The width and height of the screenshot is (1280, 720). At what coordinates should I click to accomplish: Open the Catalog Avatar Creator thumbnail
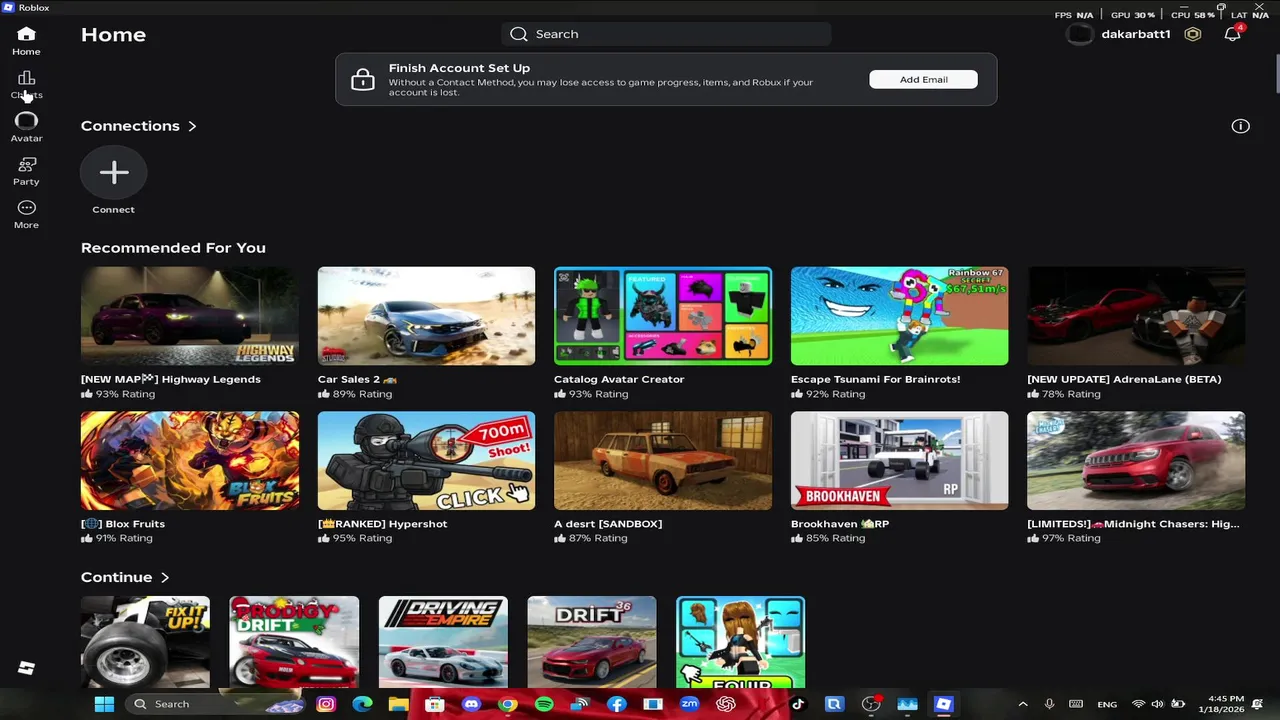click(x=663, y=316)
